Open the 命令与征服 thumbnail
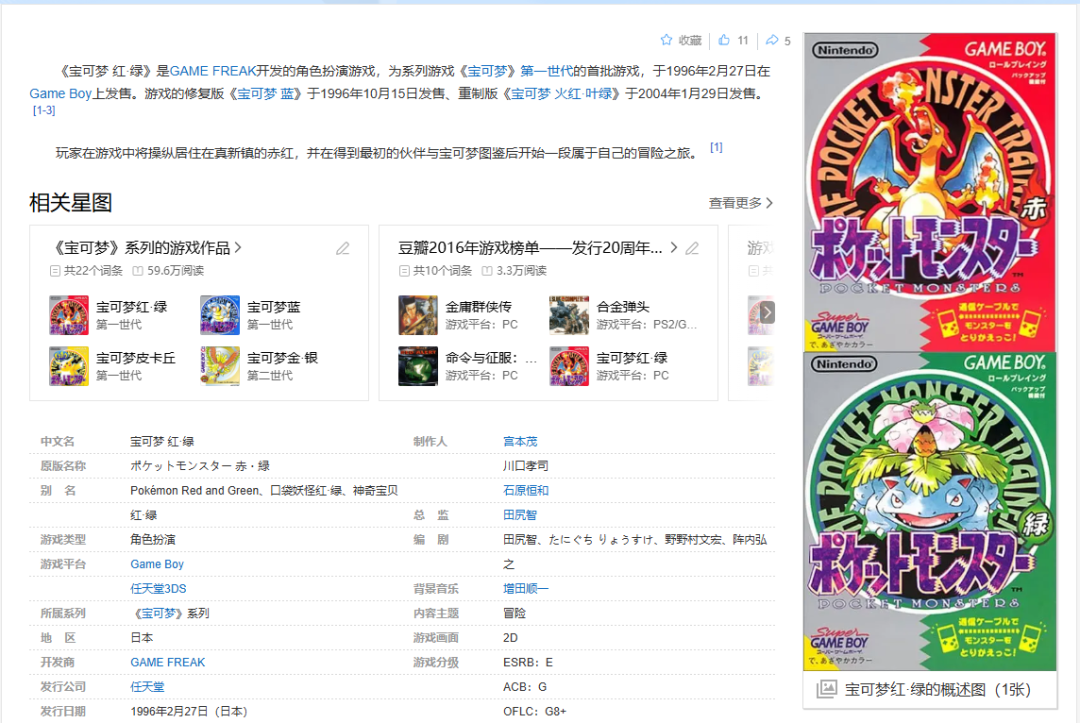This screenshot has height=723, width=1080. [418, 366]
